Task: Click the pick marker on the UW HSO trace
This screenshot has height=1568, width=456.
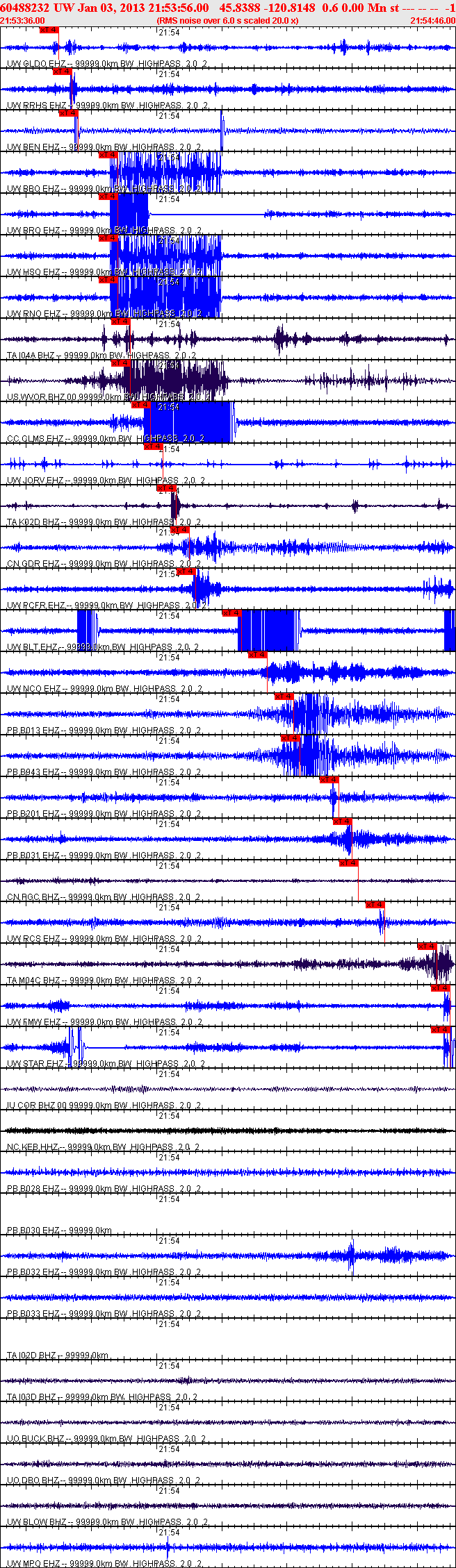Action: pos(108,238)
